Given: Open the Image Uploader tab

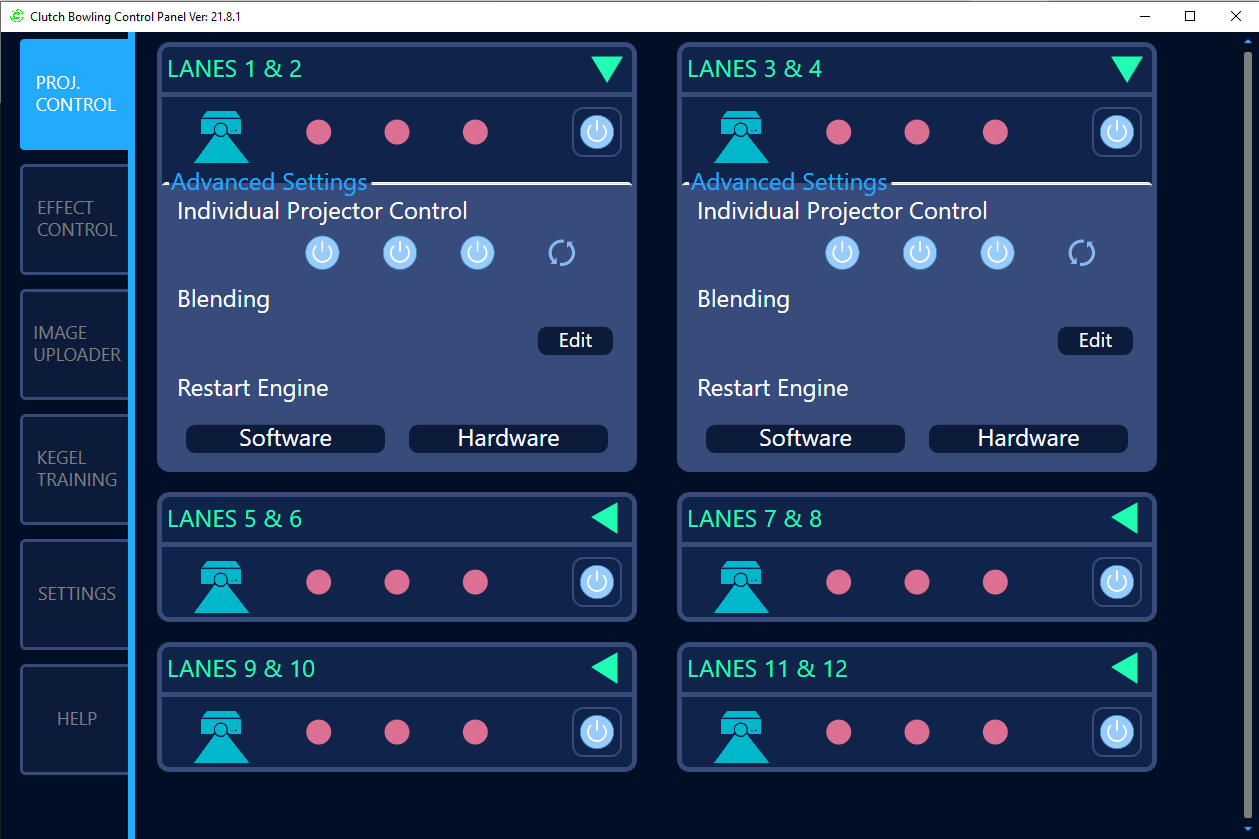Looking at the screenshot, I should point(75,344).
